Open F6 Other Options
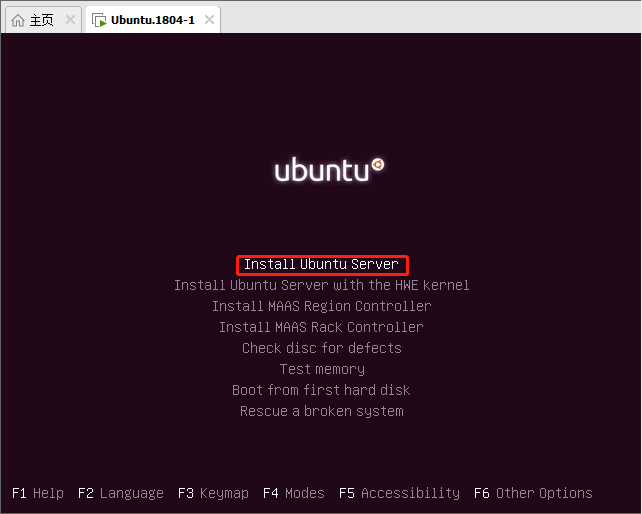 pos(533,493)
